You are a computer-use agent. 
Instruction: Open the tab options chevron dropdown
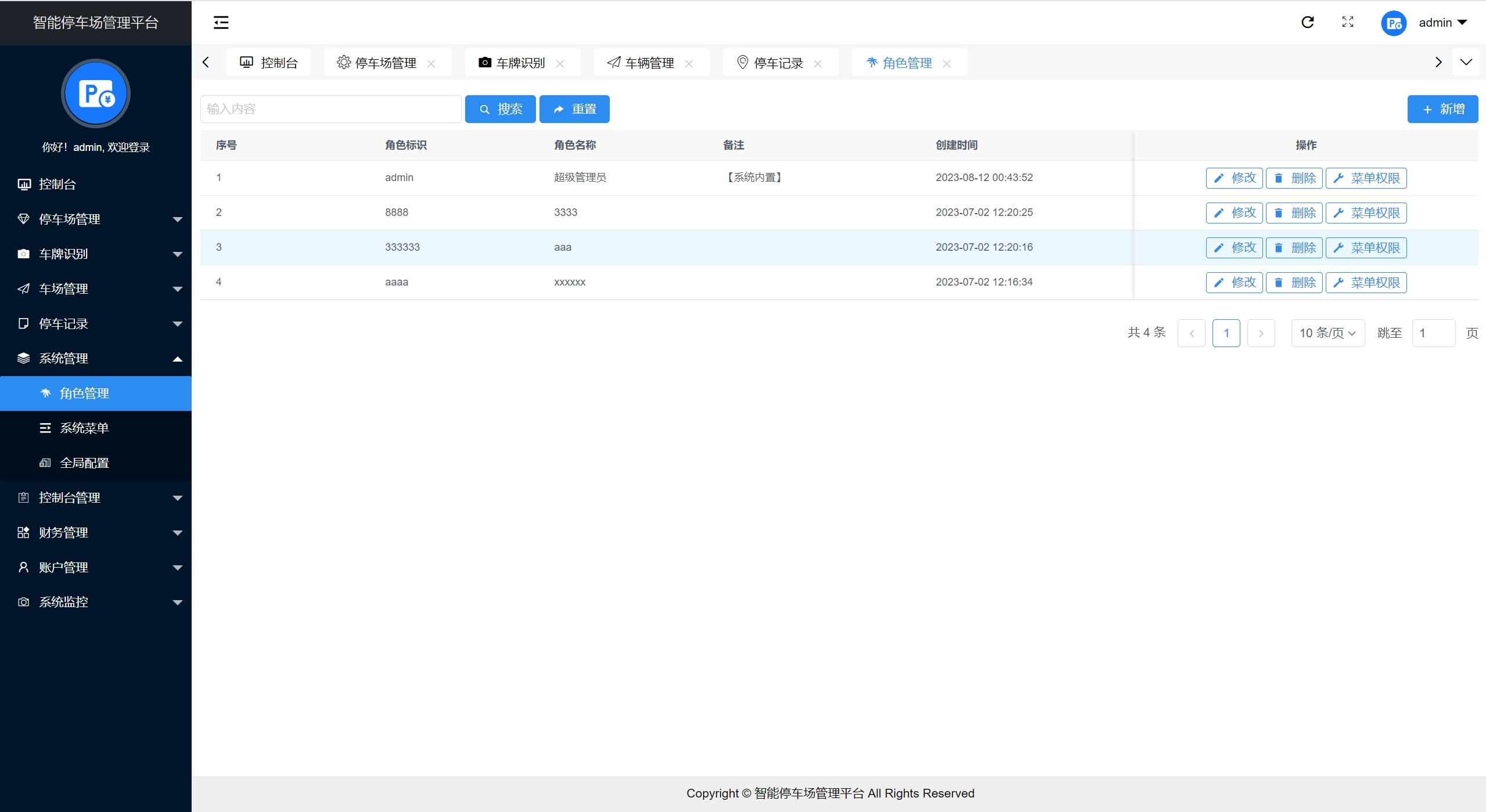tap(1466, 62)
